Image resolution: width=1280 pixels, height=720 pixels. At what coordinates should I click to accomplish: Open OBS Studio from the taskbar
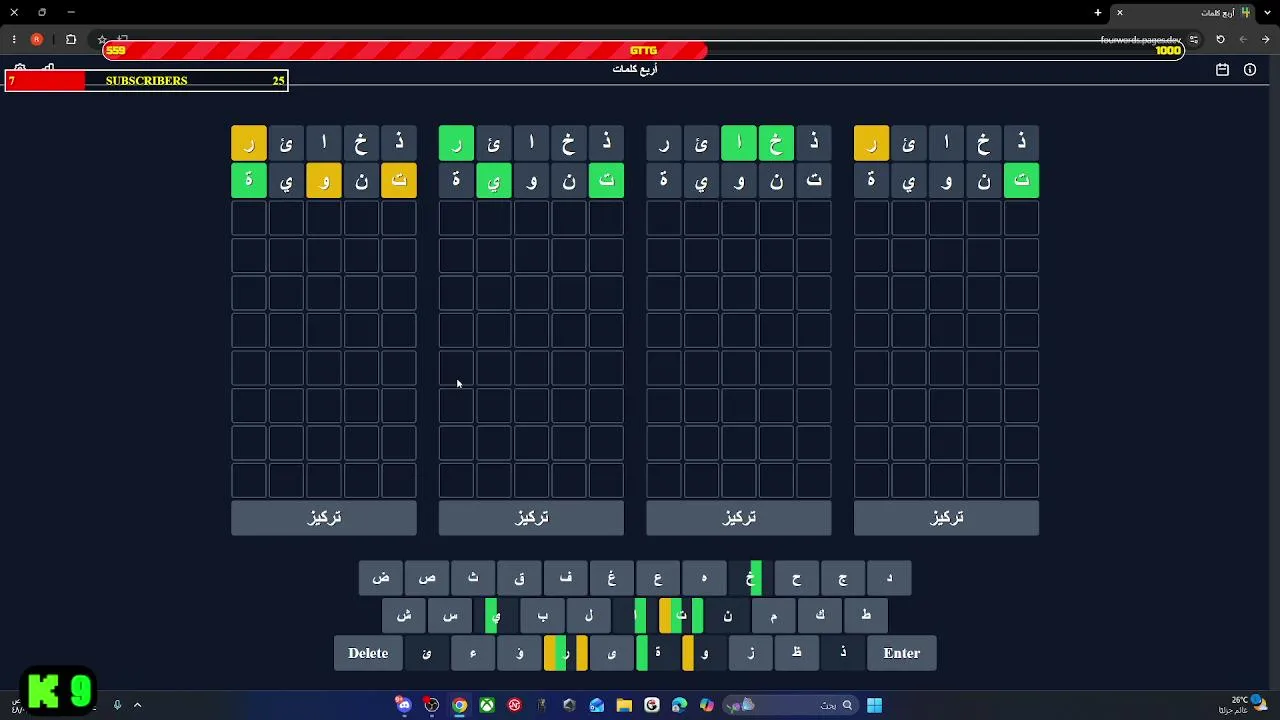coord(432,705)
